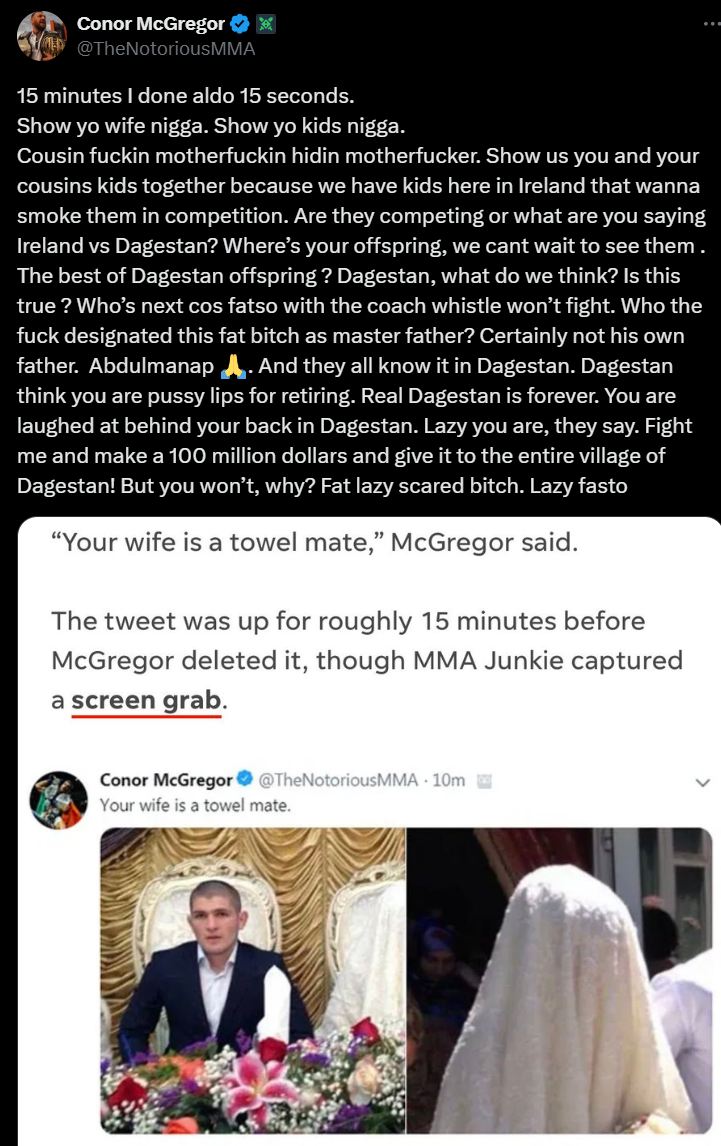Click the verified badge in the embedded tweet

[245, 778]
